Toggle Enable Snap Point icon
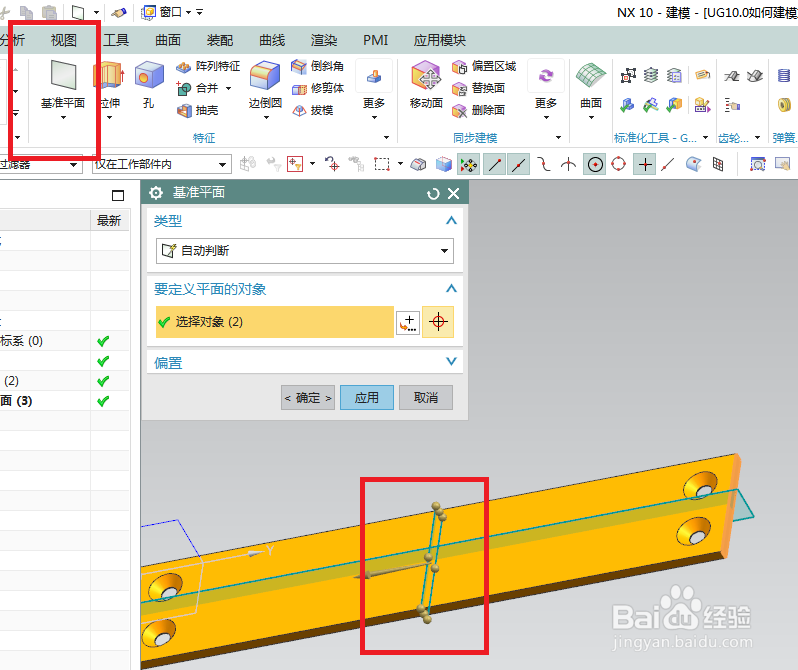 [469, 164]
